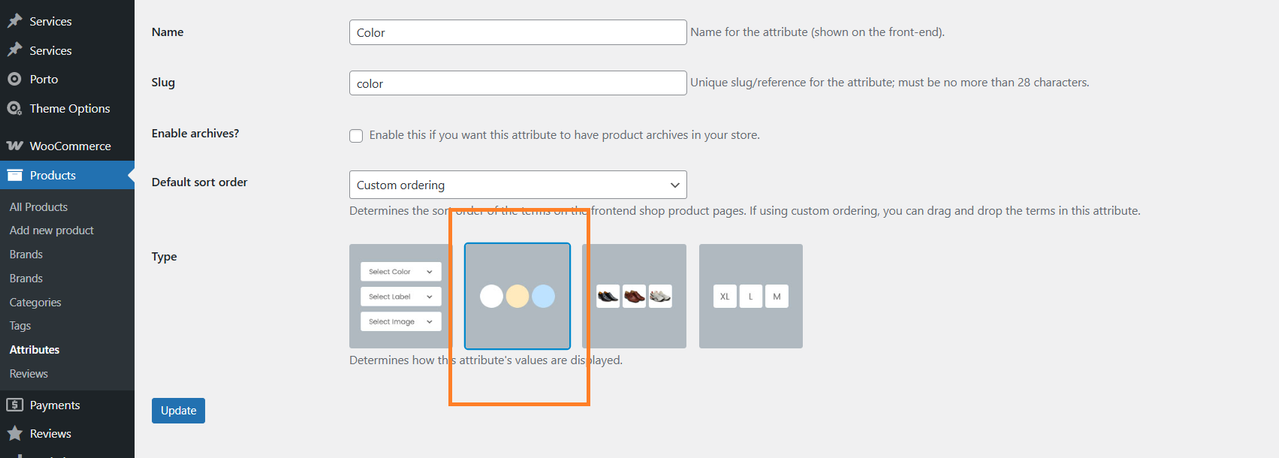Click the Enable archives? label
Image resolution: width=1279 pixels, height=458 pixels.
pyautogui.click(x=195, y=133)
